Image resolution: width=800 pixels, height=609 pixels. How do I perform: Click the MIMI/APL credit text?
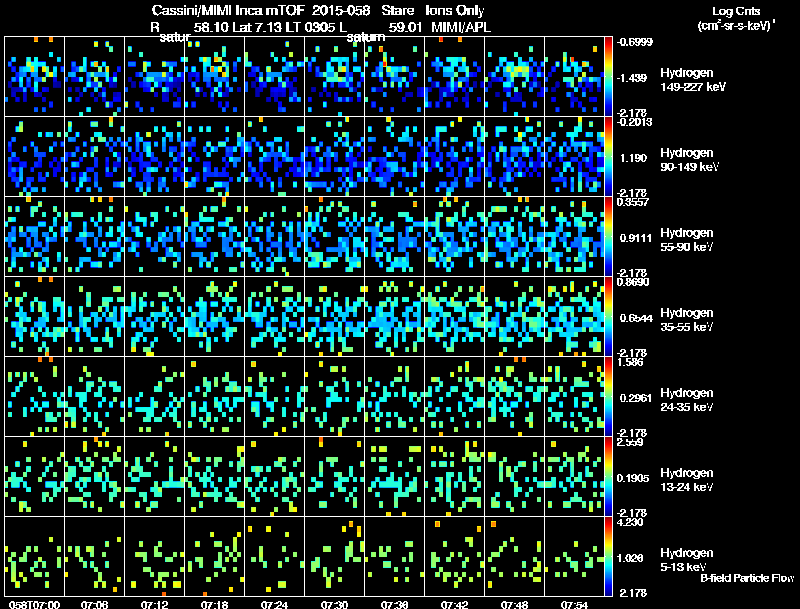click(x=461, y=27)
